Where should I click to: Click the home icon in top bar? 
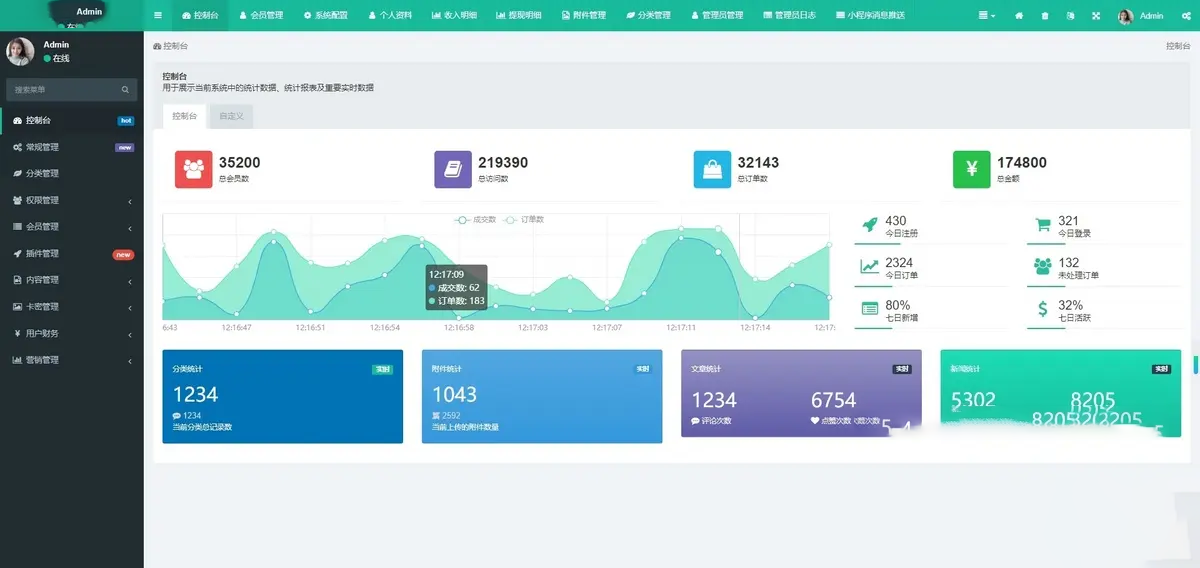1019,16
